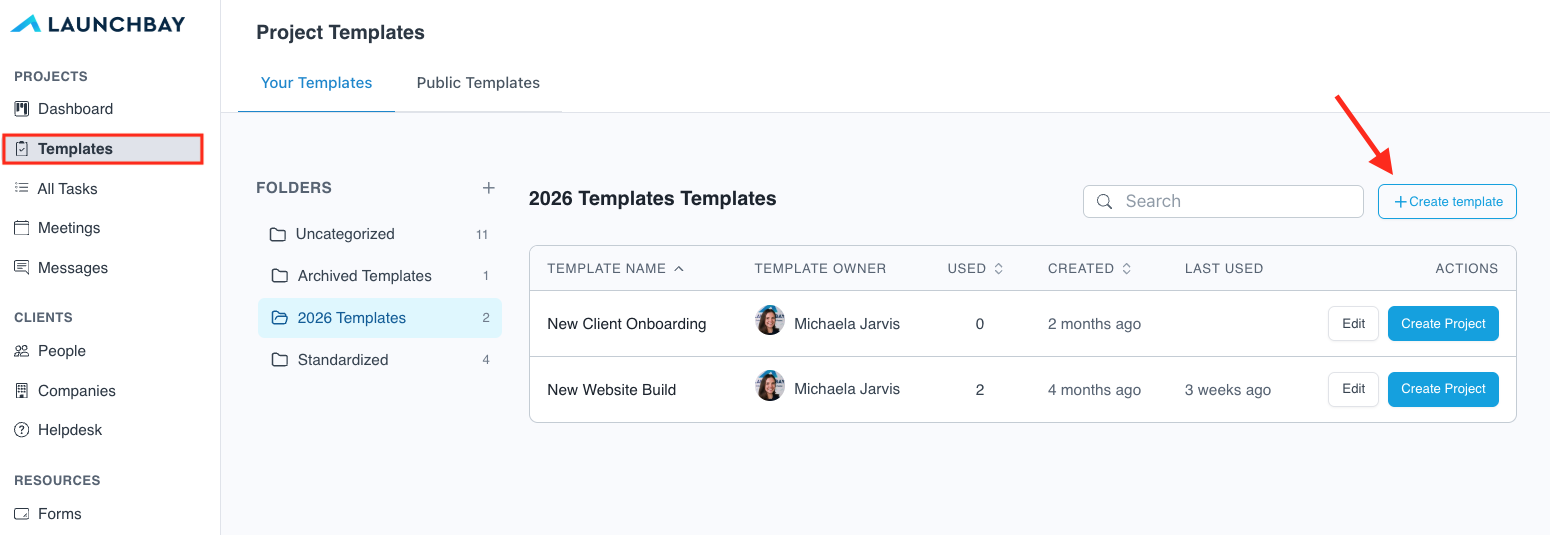
Task: Click the Companies building icon
Action: point(21,391)
